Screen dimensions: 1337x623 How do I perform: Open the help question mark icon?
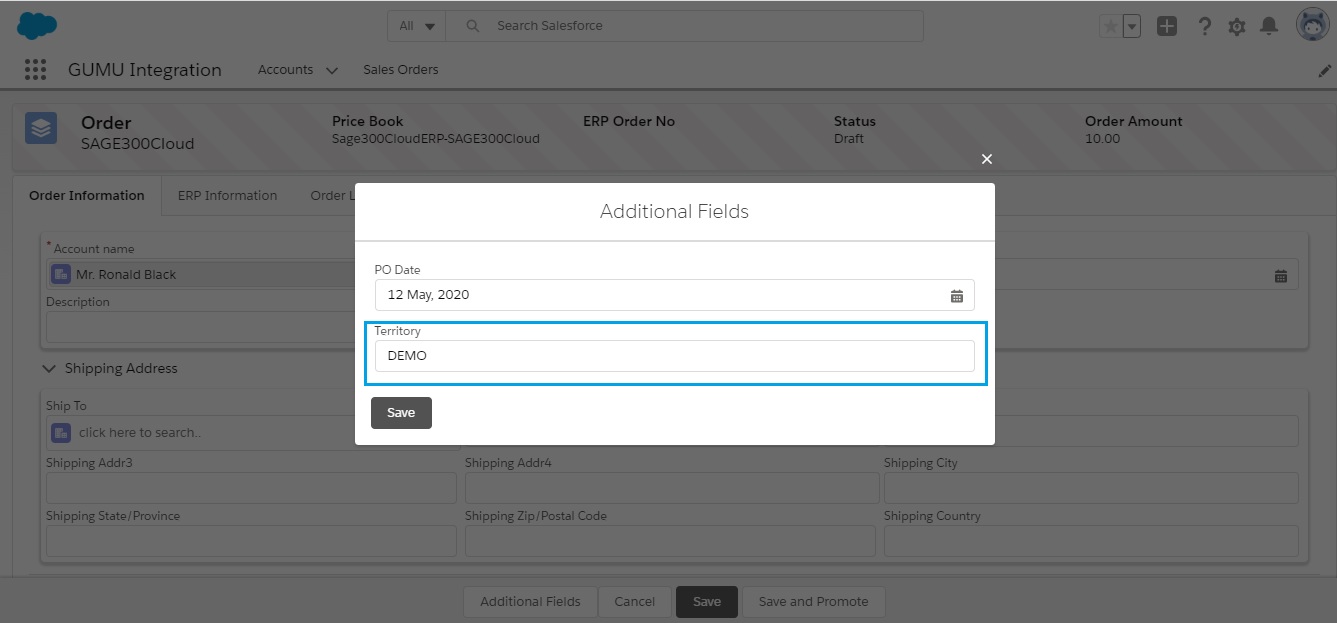[1205, 26]
